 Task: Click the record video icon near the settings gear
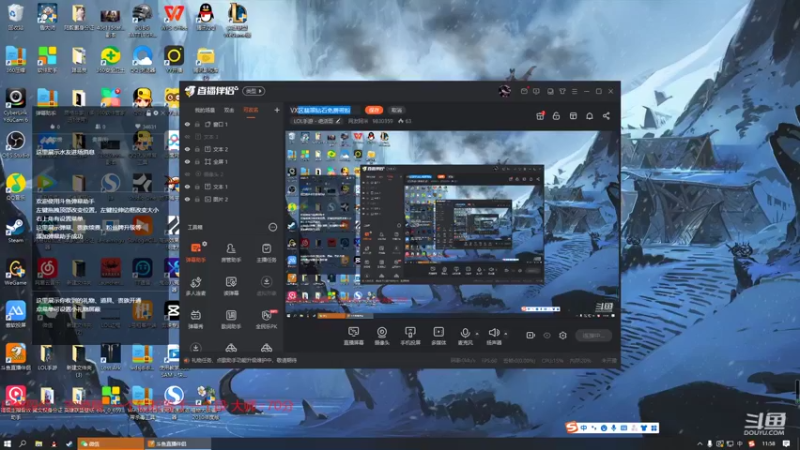[x=531, y=335]
